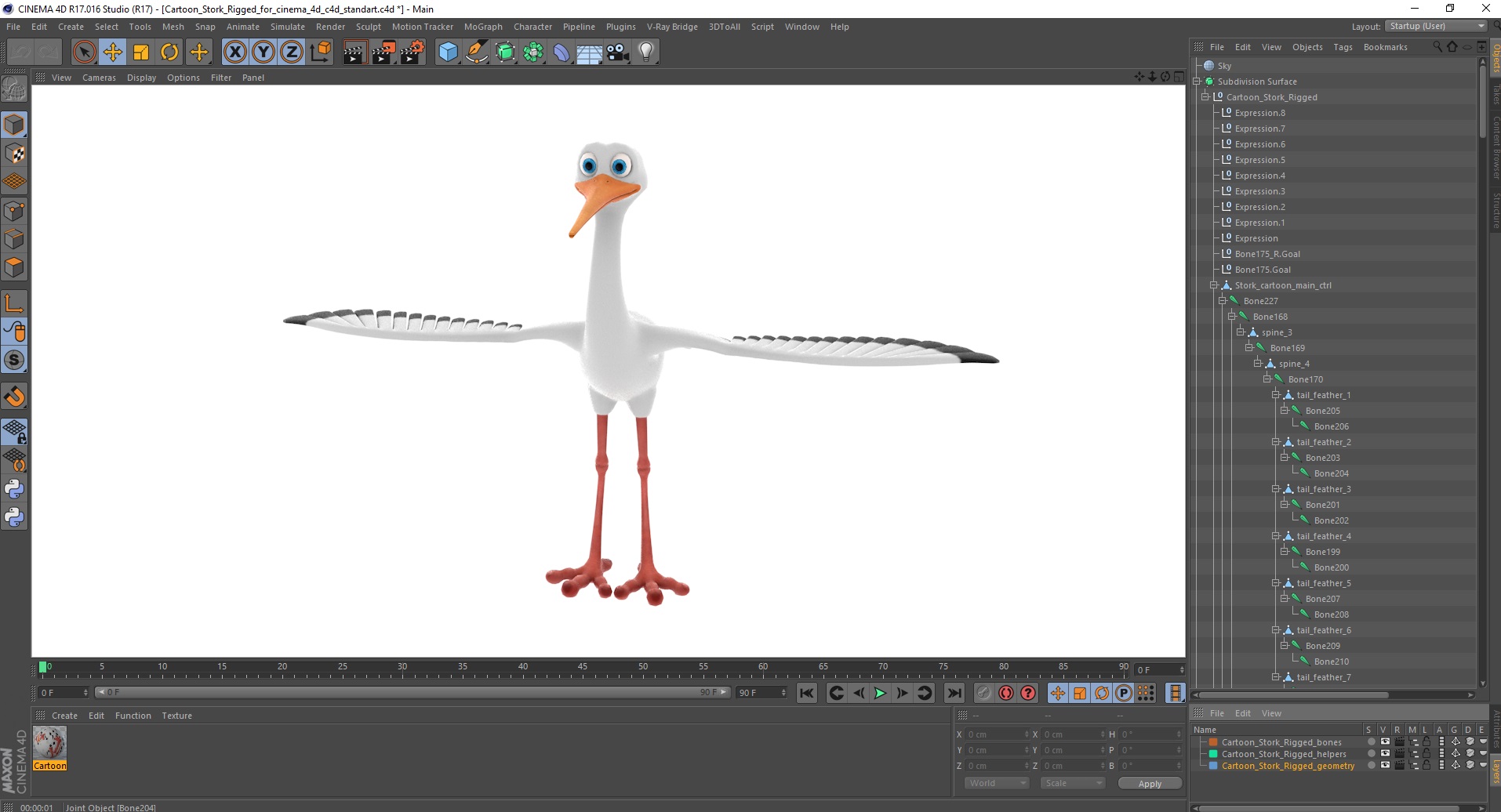Switch to Texture mode checkered cube icon

14,154
